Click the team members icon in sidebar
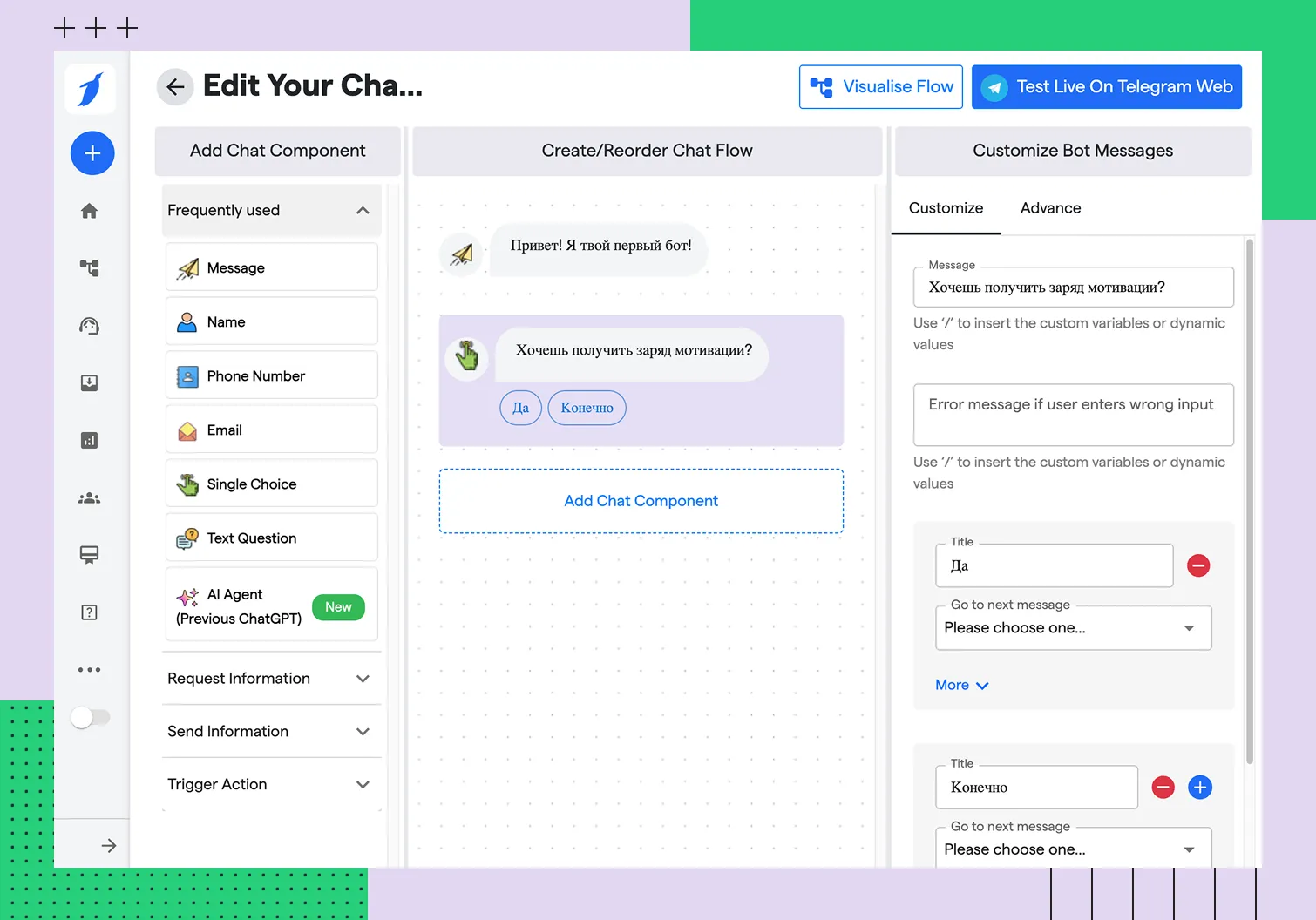Viewport: 1316px width, 920px height. pos(89,498)
